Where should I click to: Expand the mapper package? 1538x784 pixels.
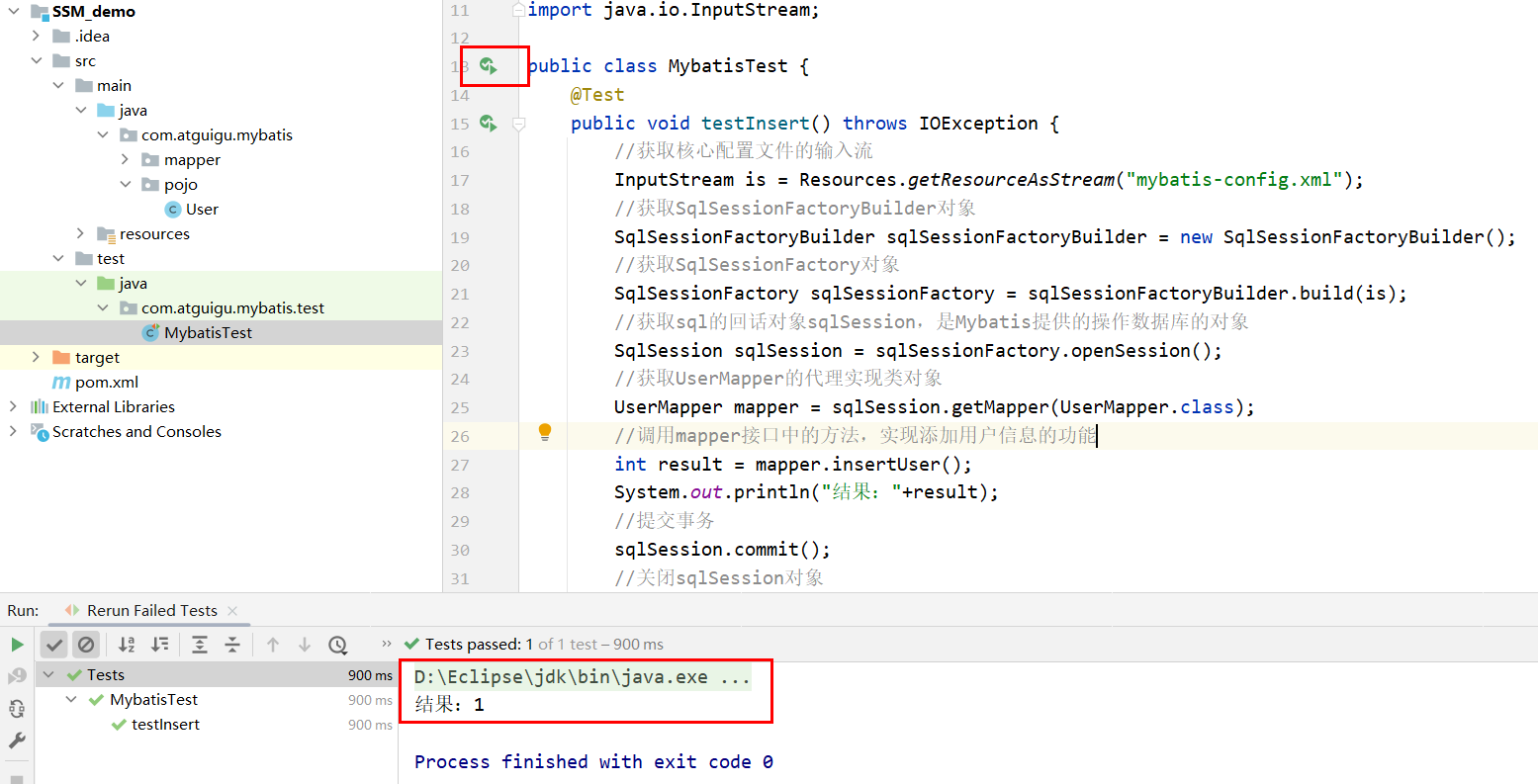tap(125, 159)
